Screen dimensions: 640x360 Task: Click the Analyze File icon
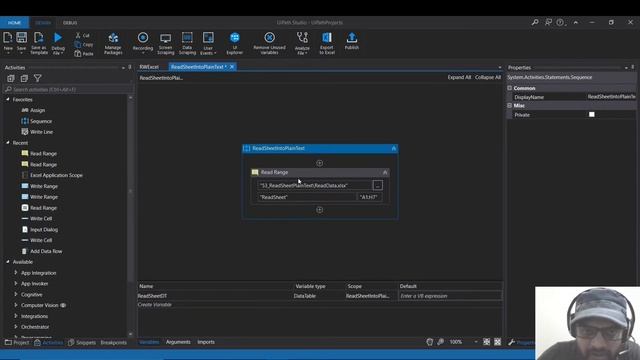click(302, 38)
